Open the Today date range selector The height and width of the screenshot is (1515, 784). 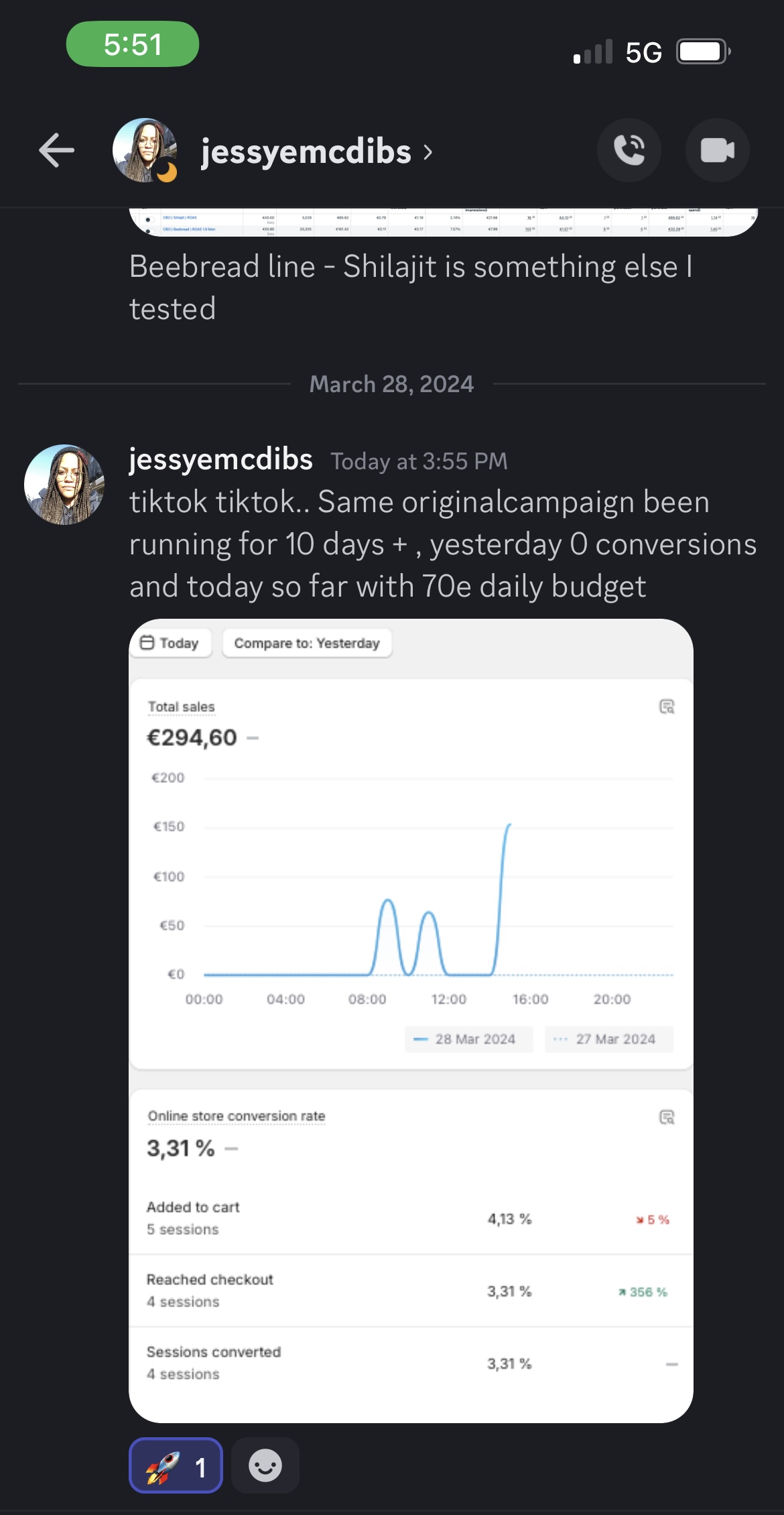click(x=170, y=642)
